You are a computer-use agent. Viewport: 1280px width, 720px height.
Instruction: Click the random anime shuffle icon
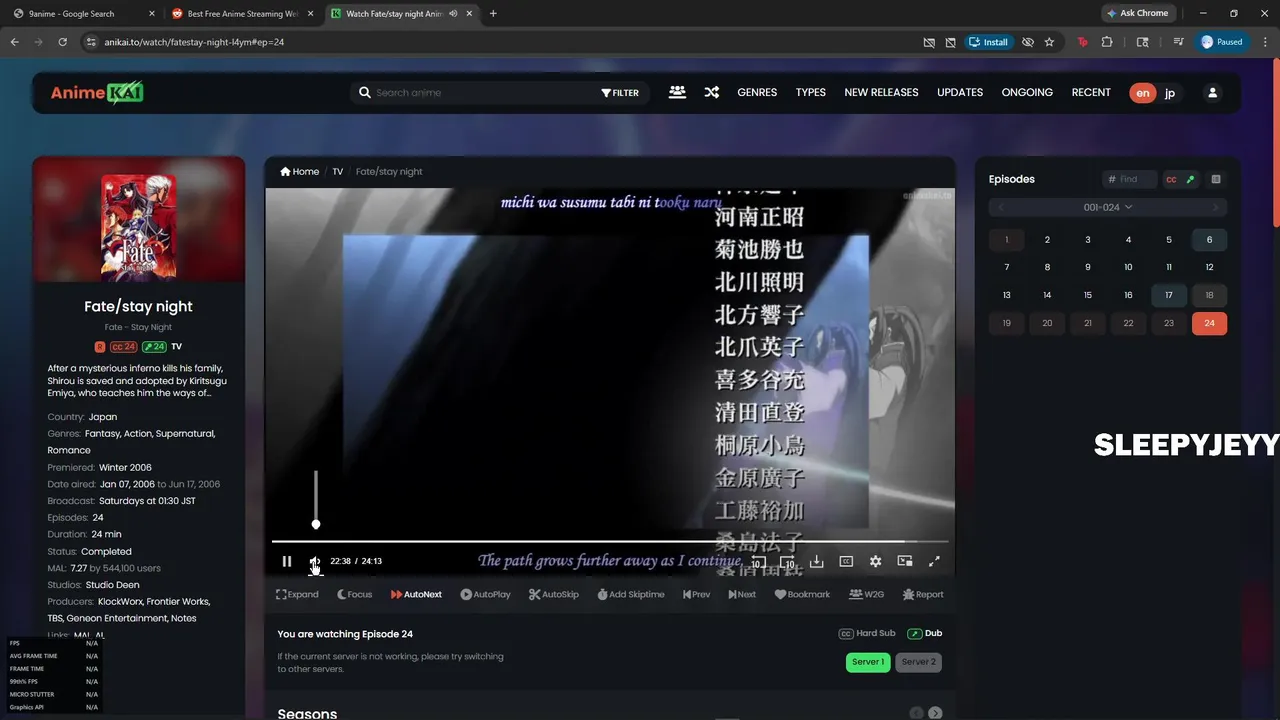click(x=711, y=92)
